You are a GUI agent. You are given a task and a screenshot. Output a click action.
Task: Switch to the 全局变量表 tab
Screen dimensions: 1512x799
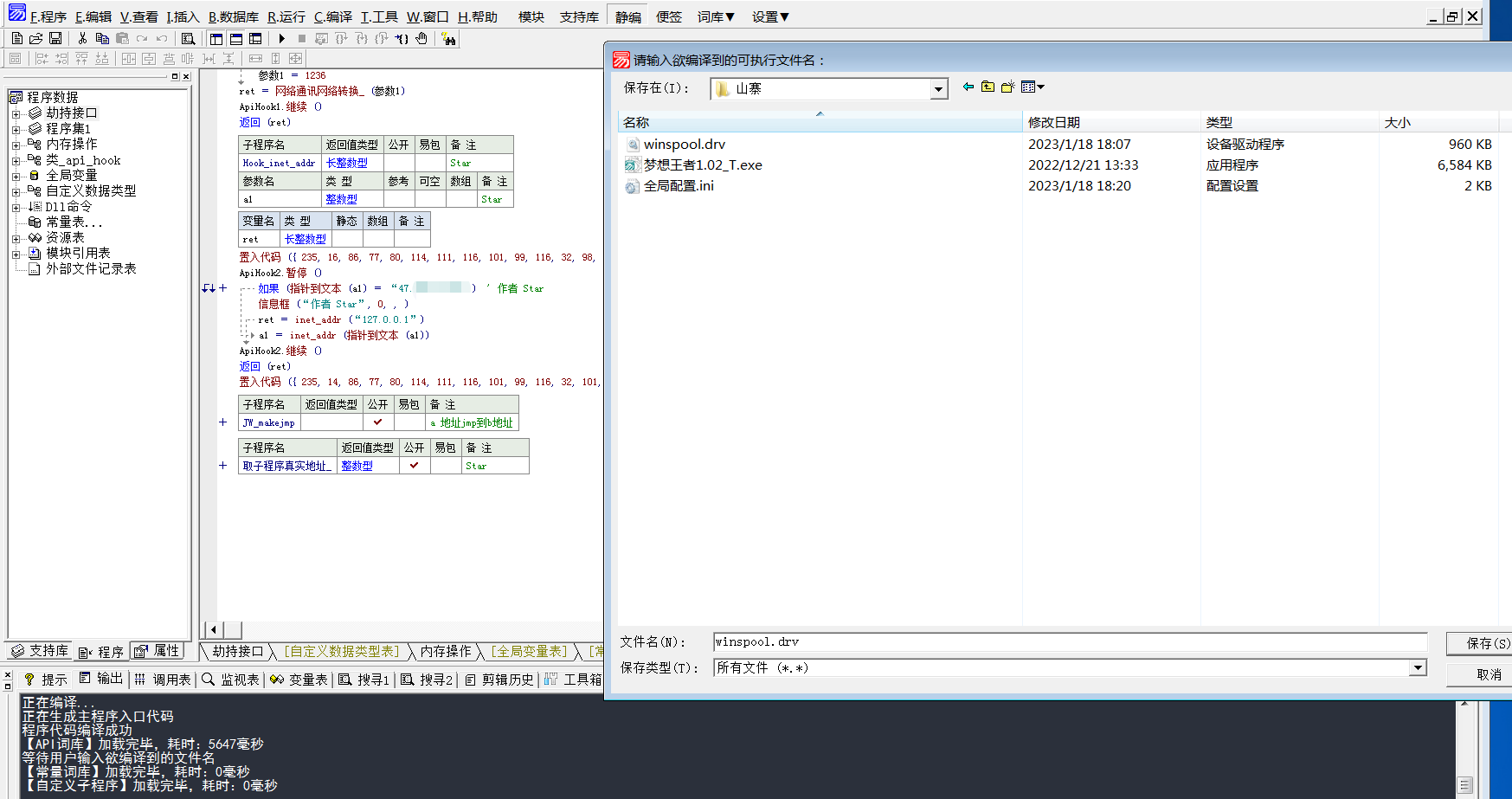pyautogui.click(x=529, y=651)
